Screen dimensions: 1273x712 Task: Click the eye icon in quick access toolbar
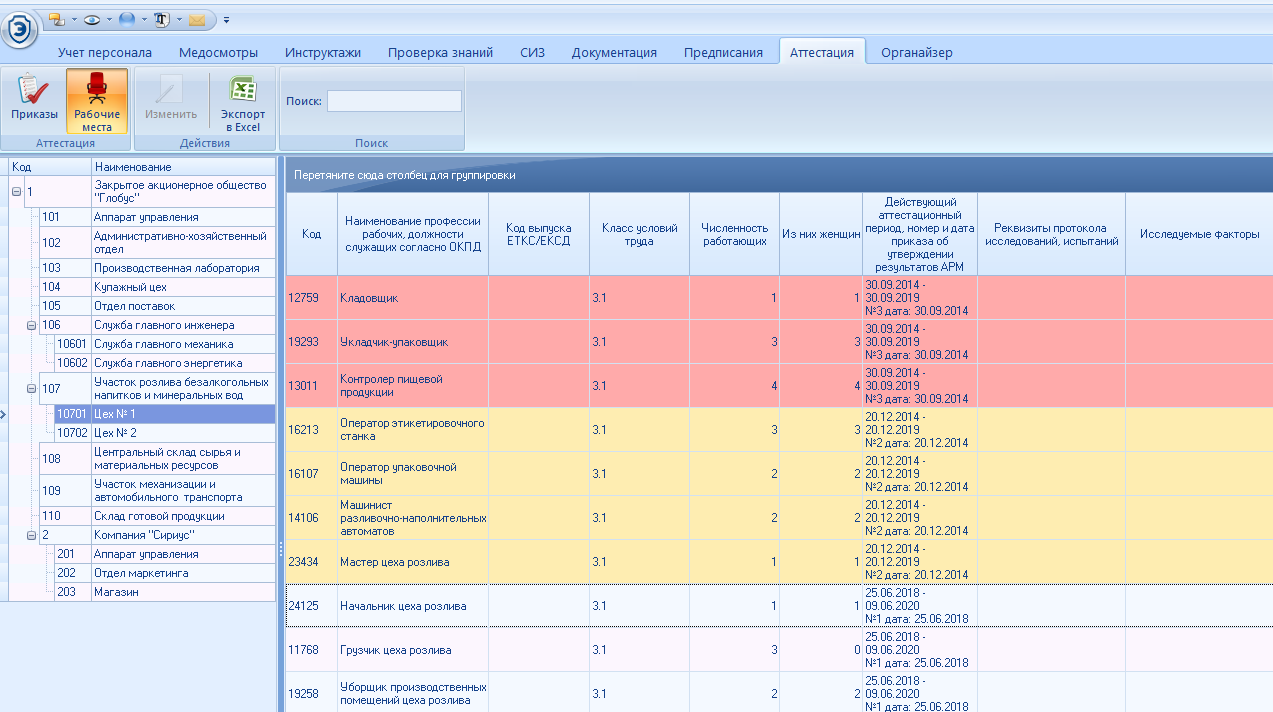[x=91, y=19]
